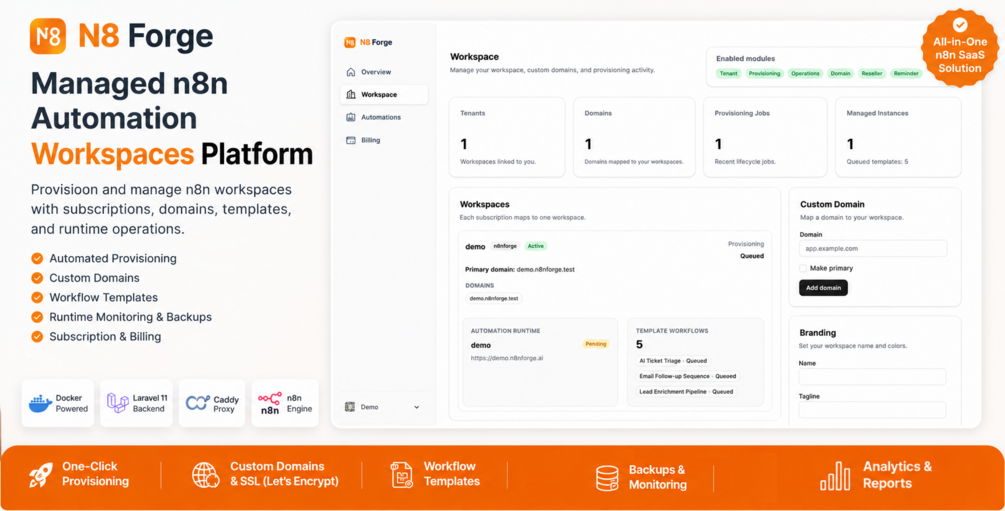This screenshot has height=511, width=1005.
Task: Open Overview via its home icon
Action: [351, 72]
